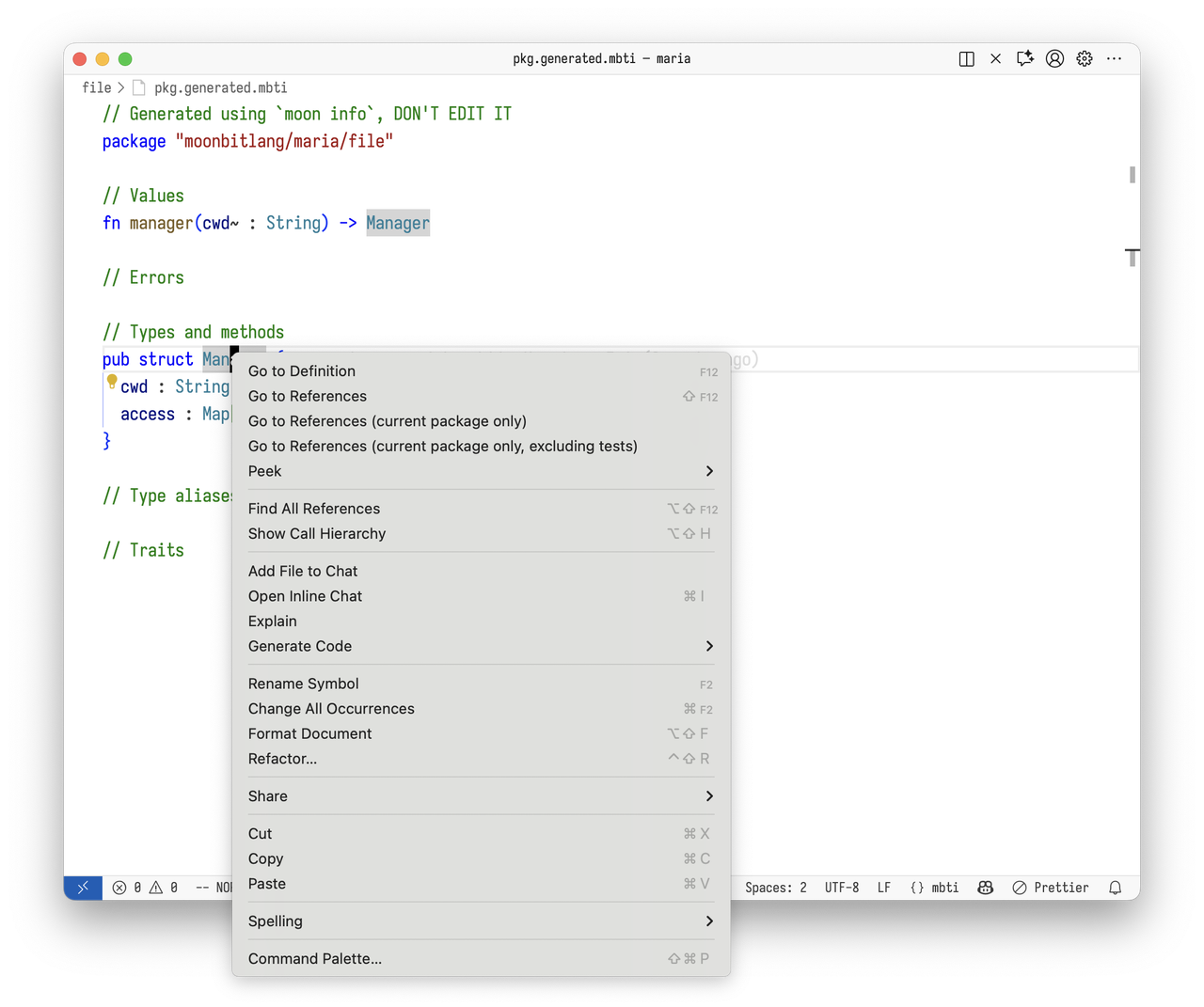This screenshot has height=1007, width=1204.
Task: Click the three-dot more actions icon
Action: (1115, 58)
